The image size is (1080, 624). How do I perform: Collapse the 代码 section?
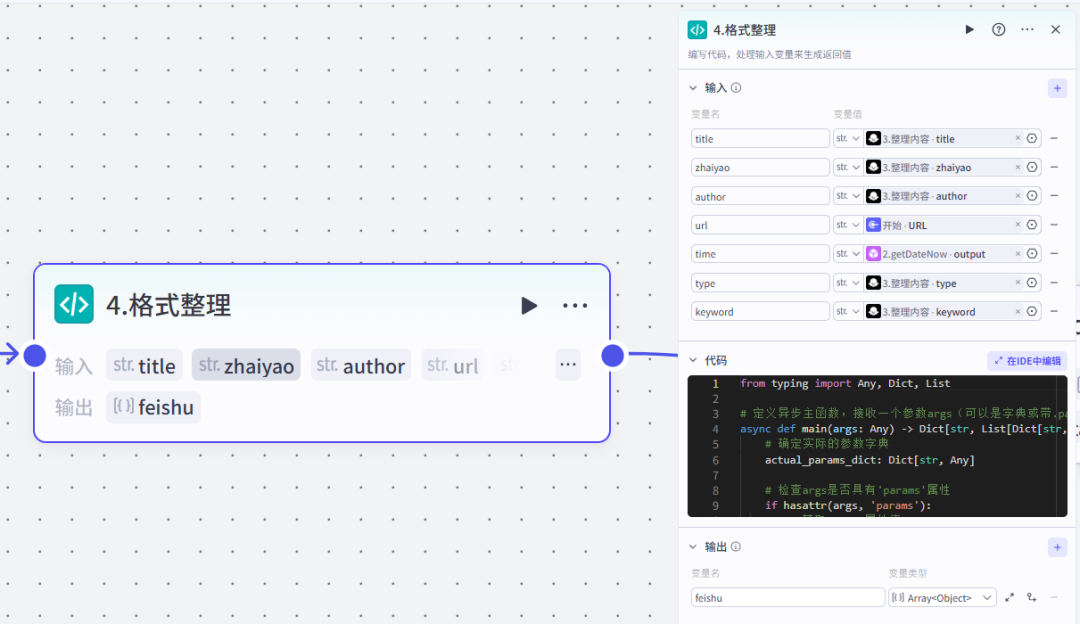pos(694,360)
